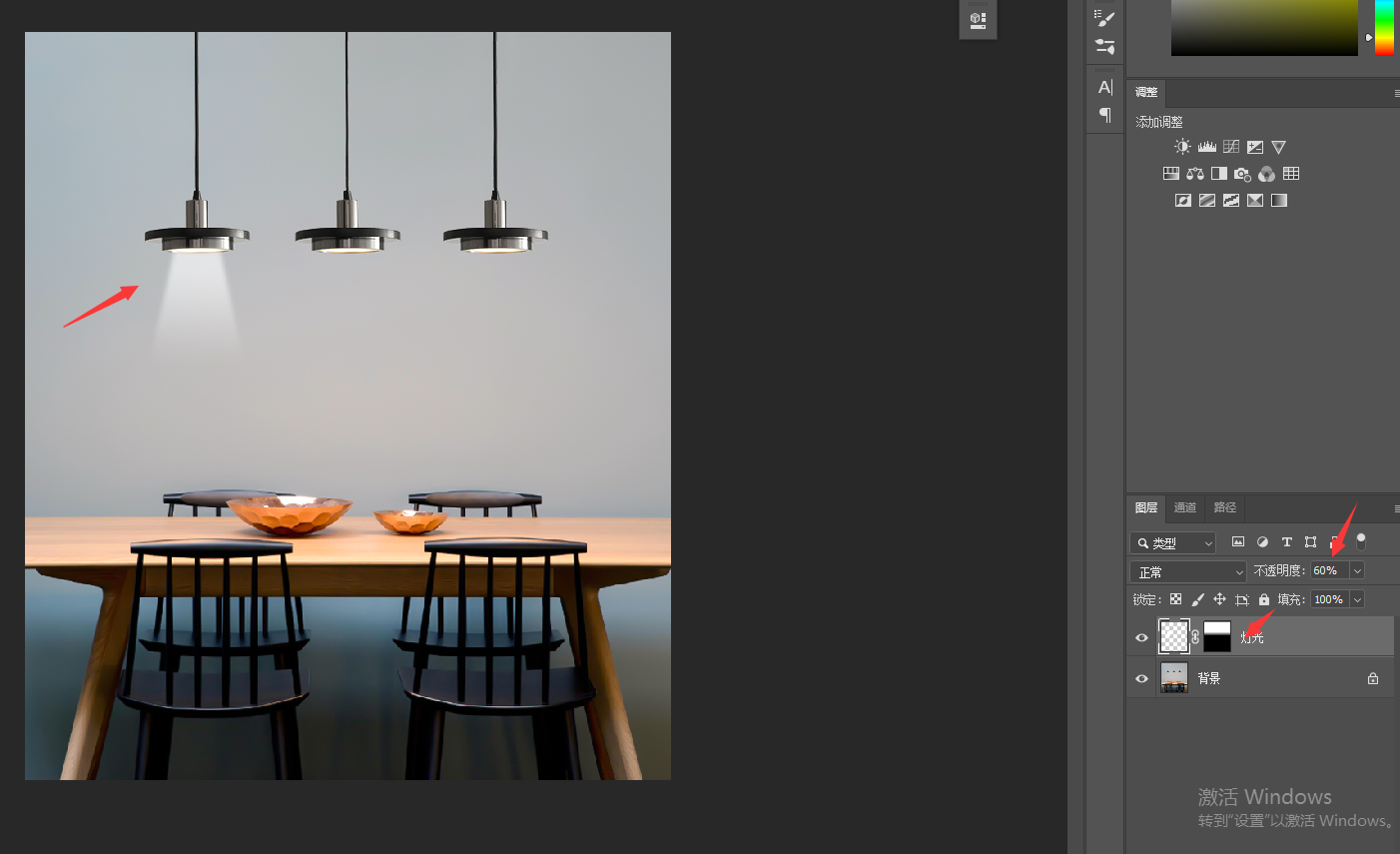The image size is (1400, 854).
Task: Select the 灯光 layer mask thumbnail
Action: pyautogui.click(x=1217, y=636)
